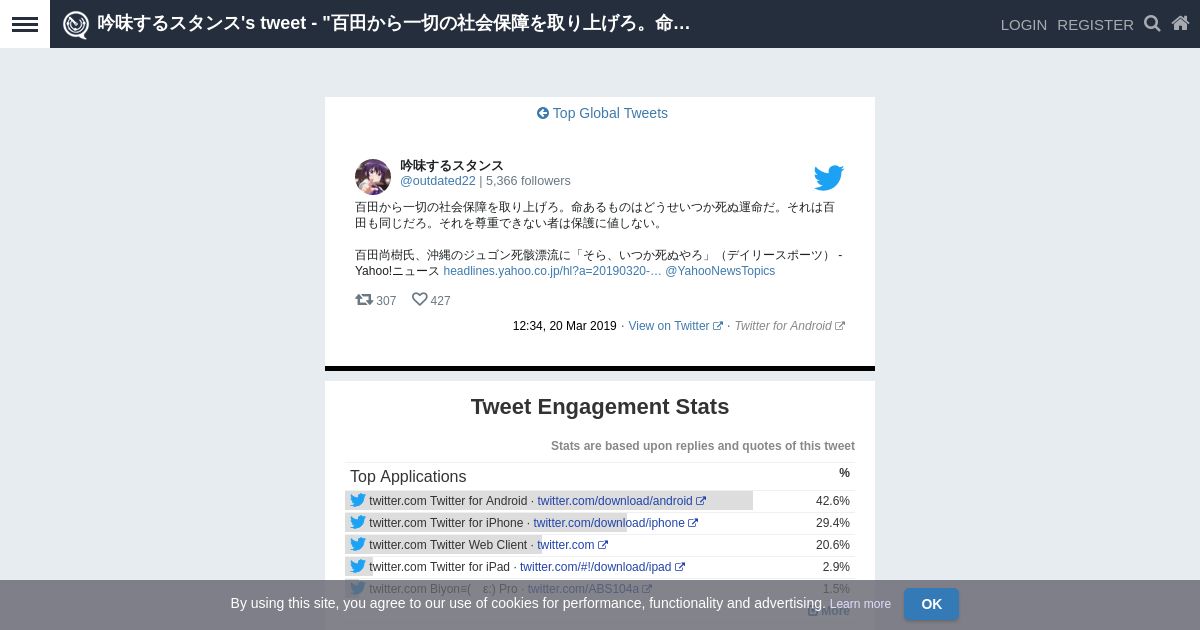The width and height of the screenshot is (1200, 630).
Task: Click REGISTER in the top bar
Action: (1095, 24)
